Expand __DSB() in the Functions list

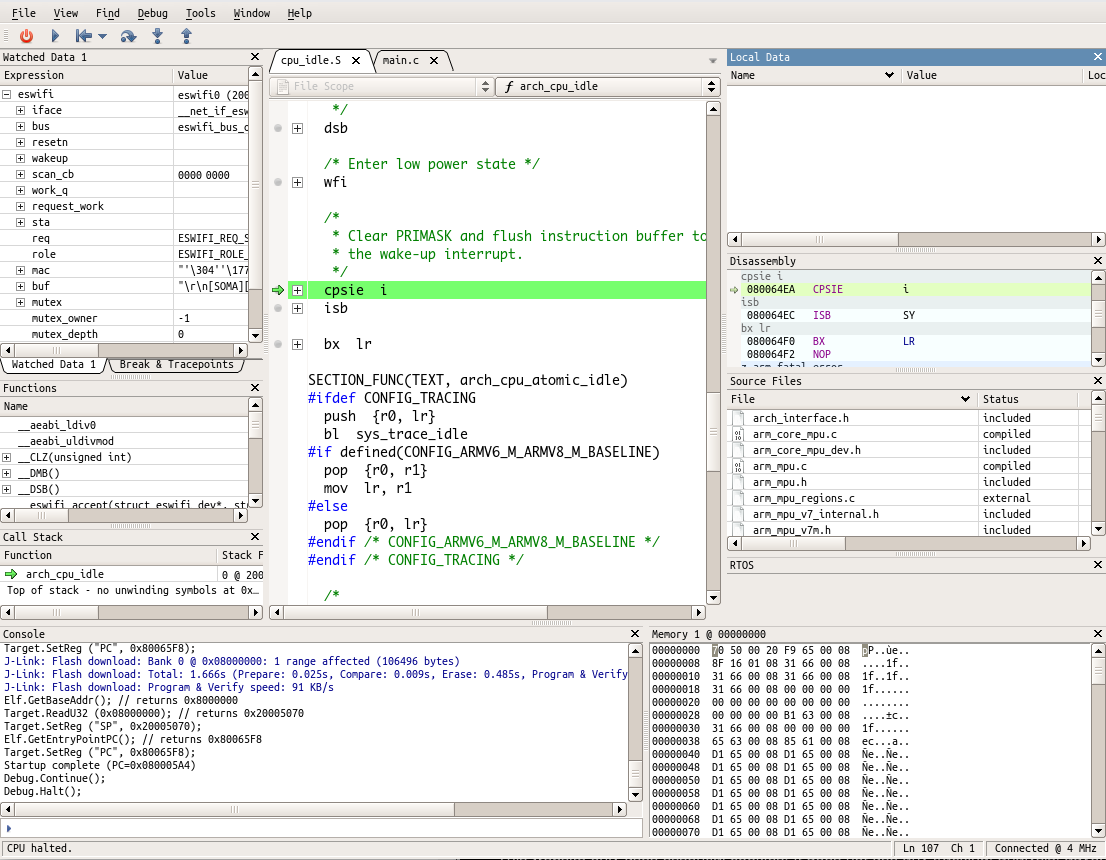click(x=6, y=489)
